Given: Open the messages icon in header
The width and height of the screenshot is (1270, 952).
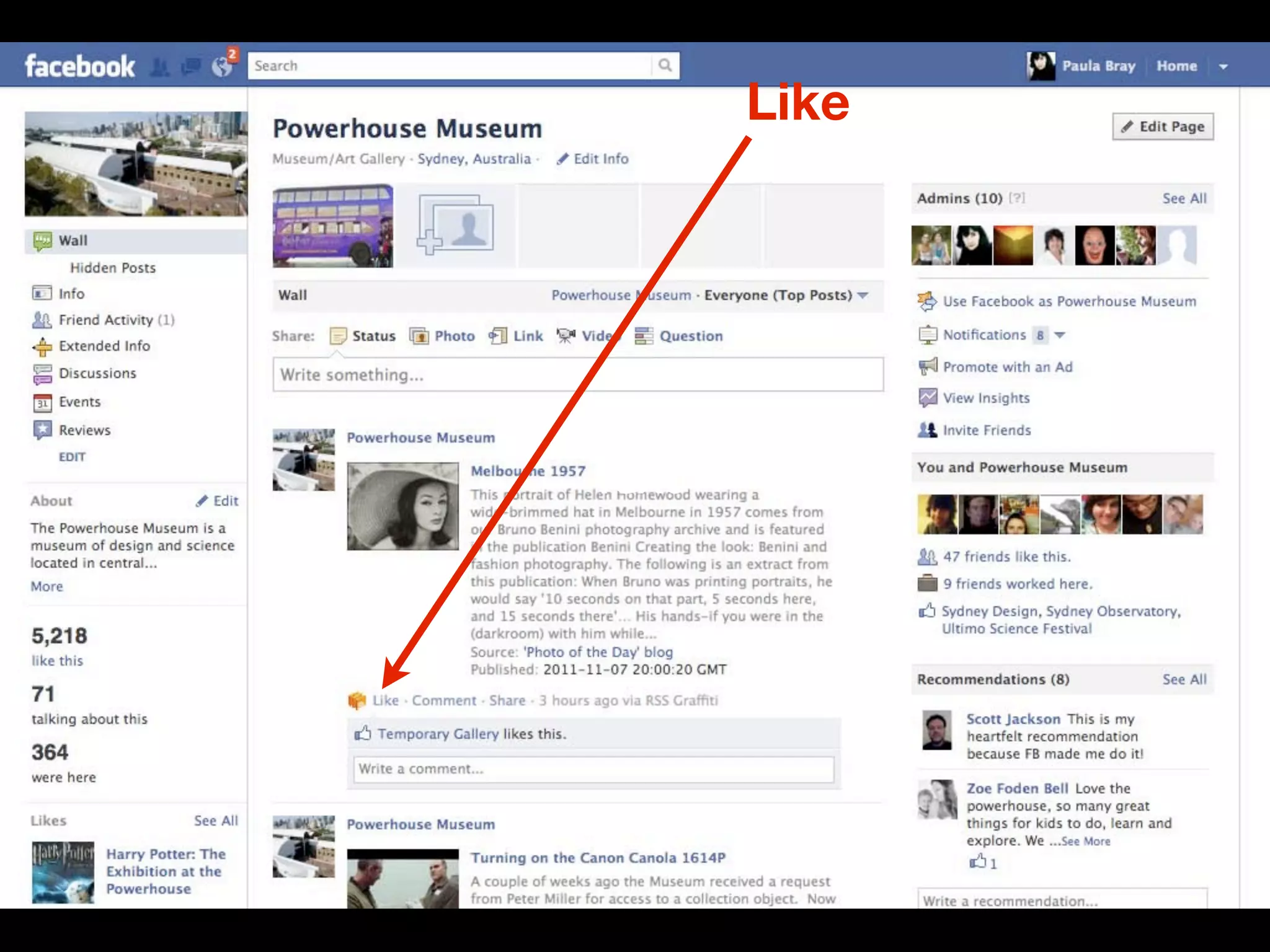Looking at the screenshot, I should (x=190, y=66).
